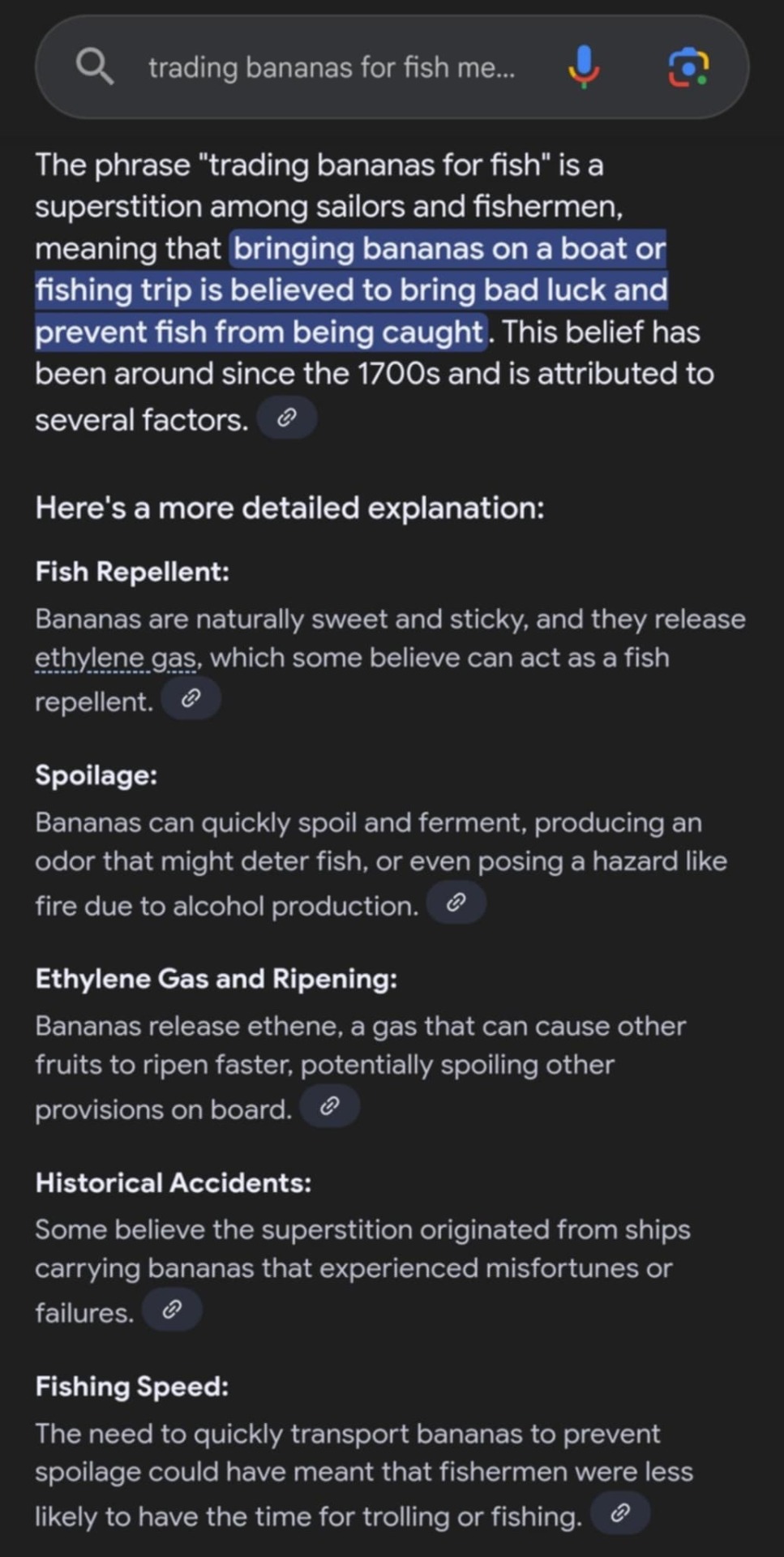Open source link for Spoilage section
The height and width of the screenshot is (1557, 784).
click(x=456, y=903)
